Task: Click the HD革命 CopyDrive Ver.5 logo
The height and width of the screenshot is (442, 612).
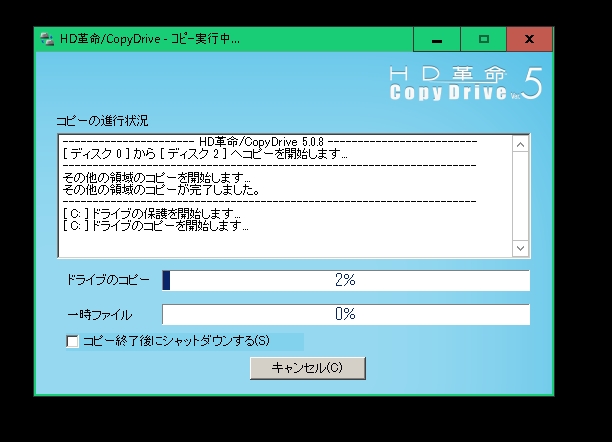Action: (x=466, y=83)
